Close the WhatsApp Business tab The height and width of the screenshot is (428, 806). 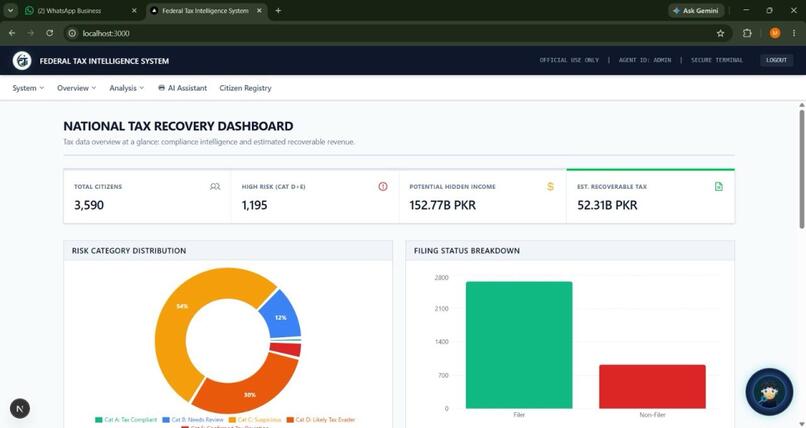click(x=134, y=11)
